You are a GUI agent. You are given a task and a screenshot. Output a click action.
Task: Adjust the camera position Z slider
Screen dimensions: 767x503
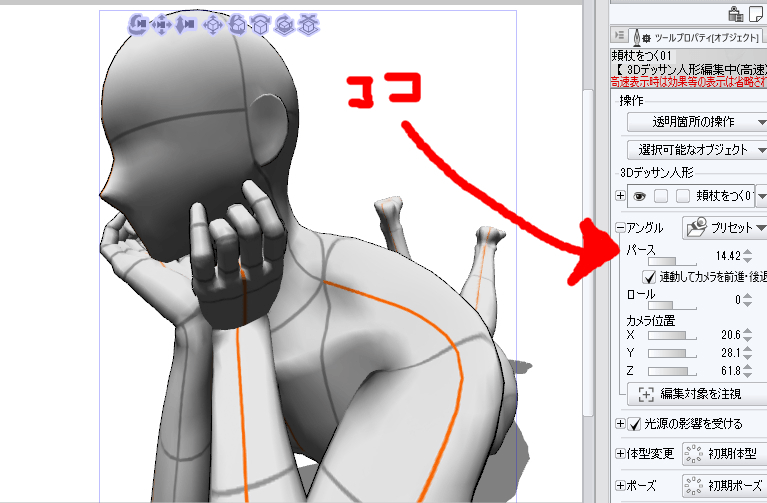(672, 371)
